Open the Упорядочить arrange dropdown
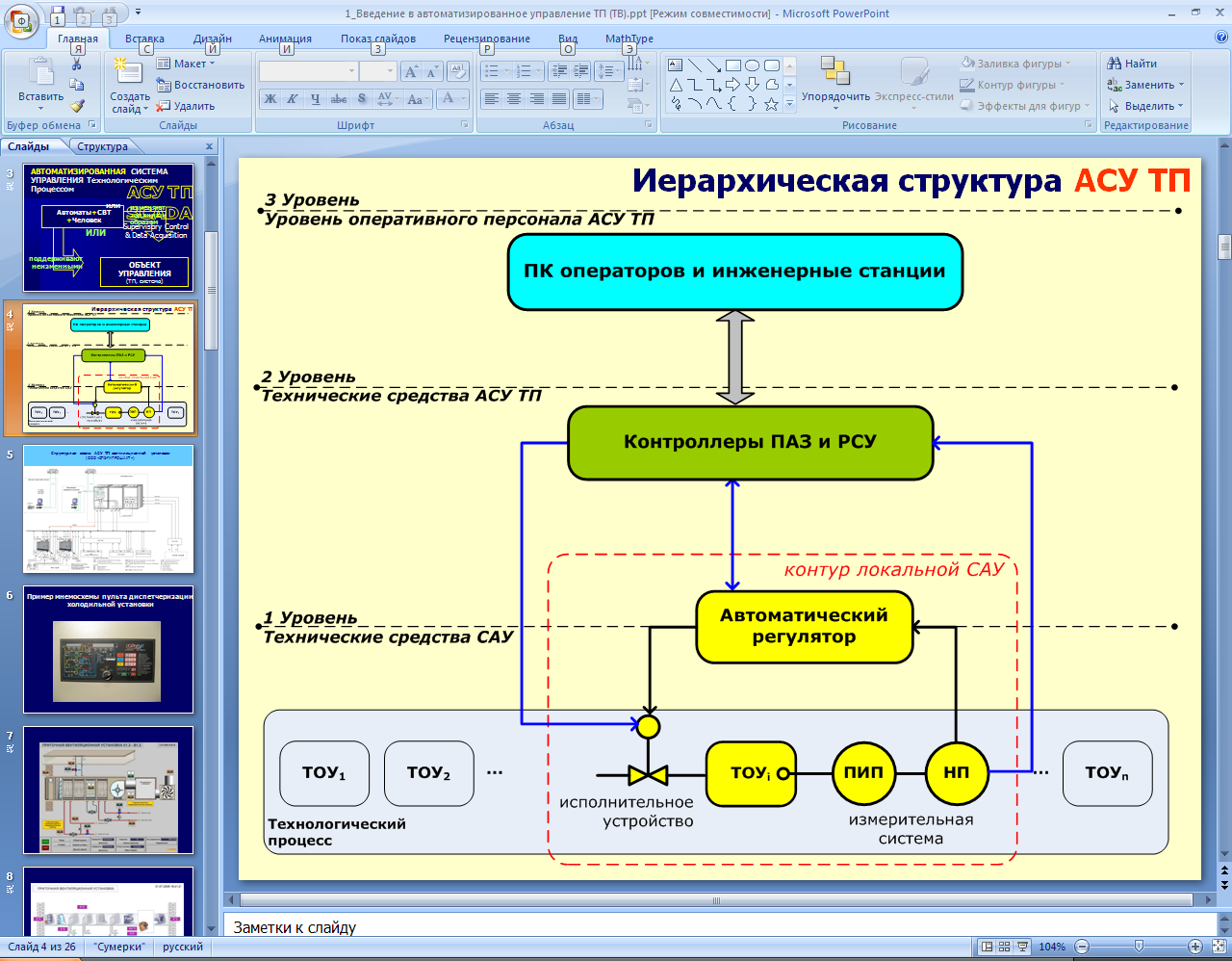The image size is (1232, 961). click(x=835, y=84)
